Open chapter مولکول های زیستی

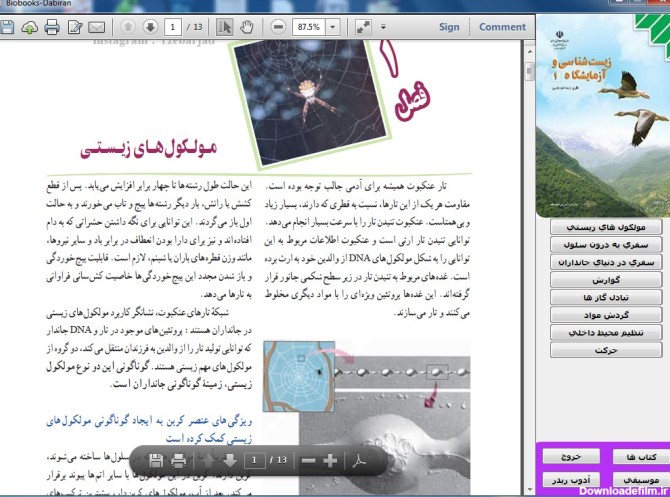[x=606, y=228]
